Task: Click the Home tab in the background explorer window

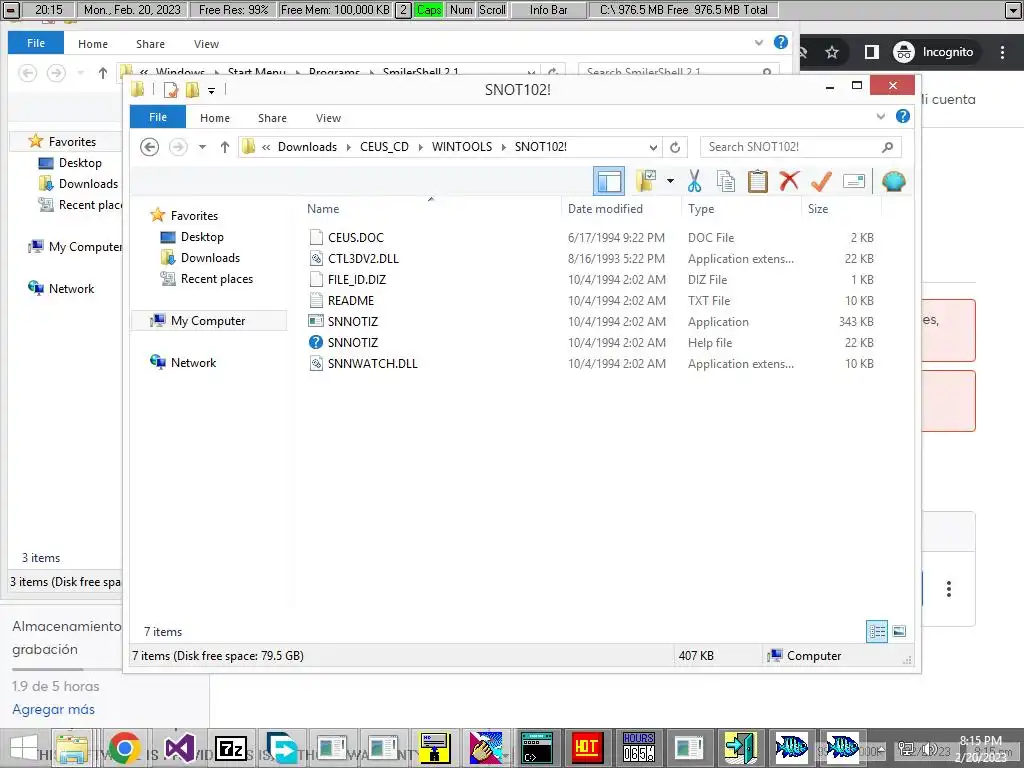Action: [93, 44]
